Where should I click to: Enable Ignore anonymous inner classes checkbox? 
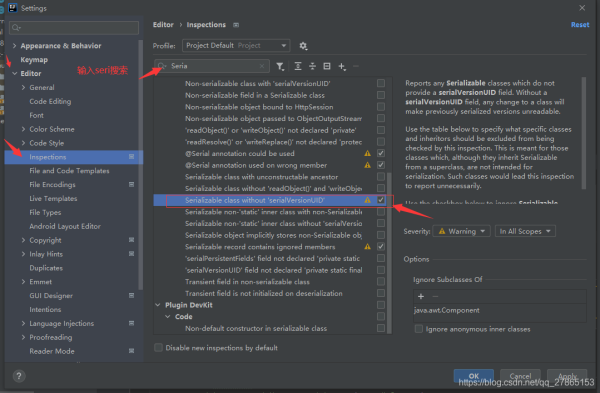[419, 329]
